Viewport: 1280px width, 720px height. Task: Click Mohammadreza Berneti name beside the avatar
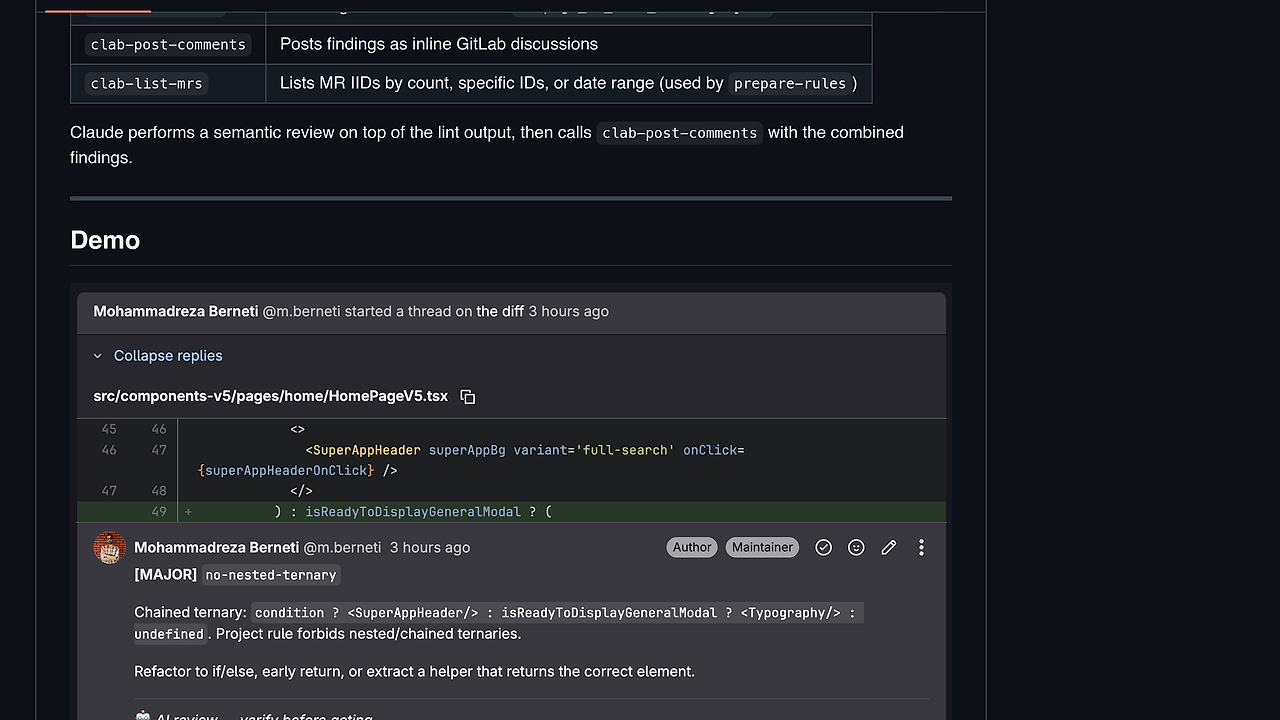tap(216, 547)
